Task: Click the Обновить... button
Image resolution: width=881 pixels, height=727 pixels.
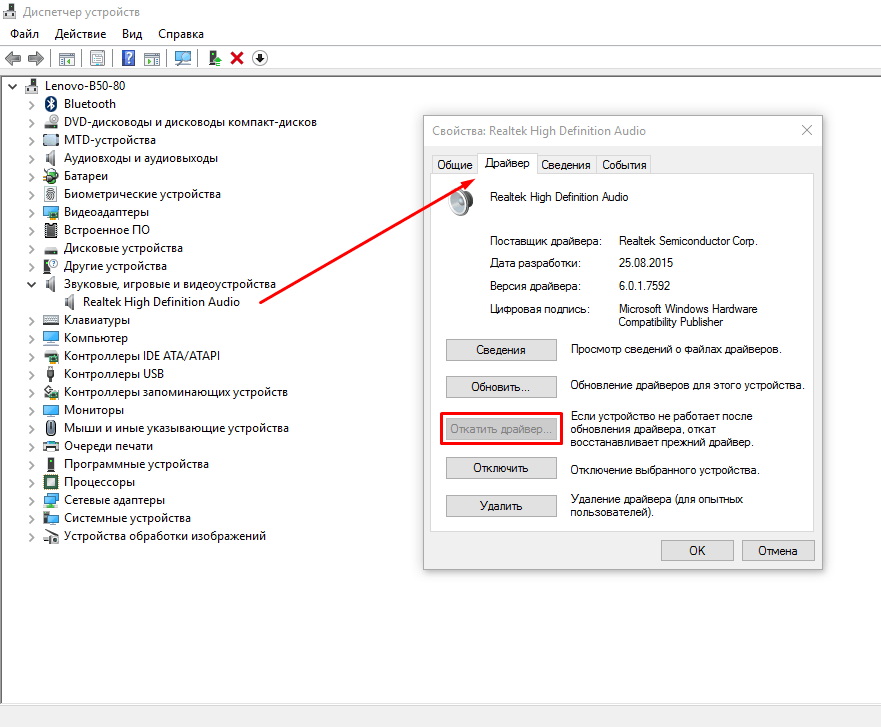Action: point(501,387)
